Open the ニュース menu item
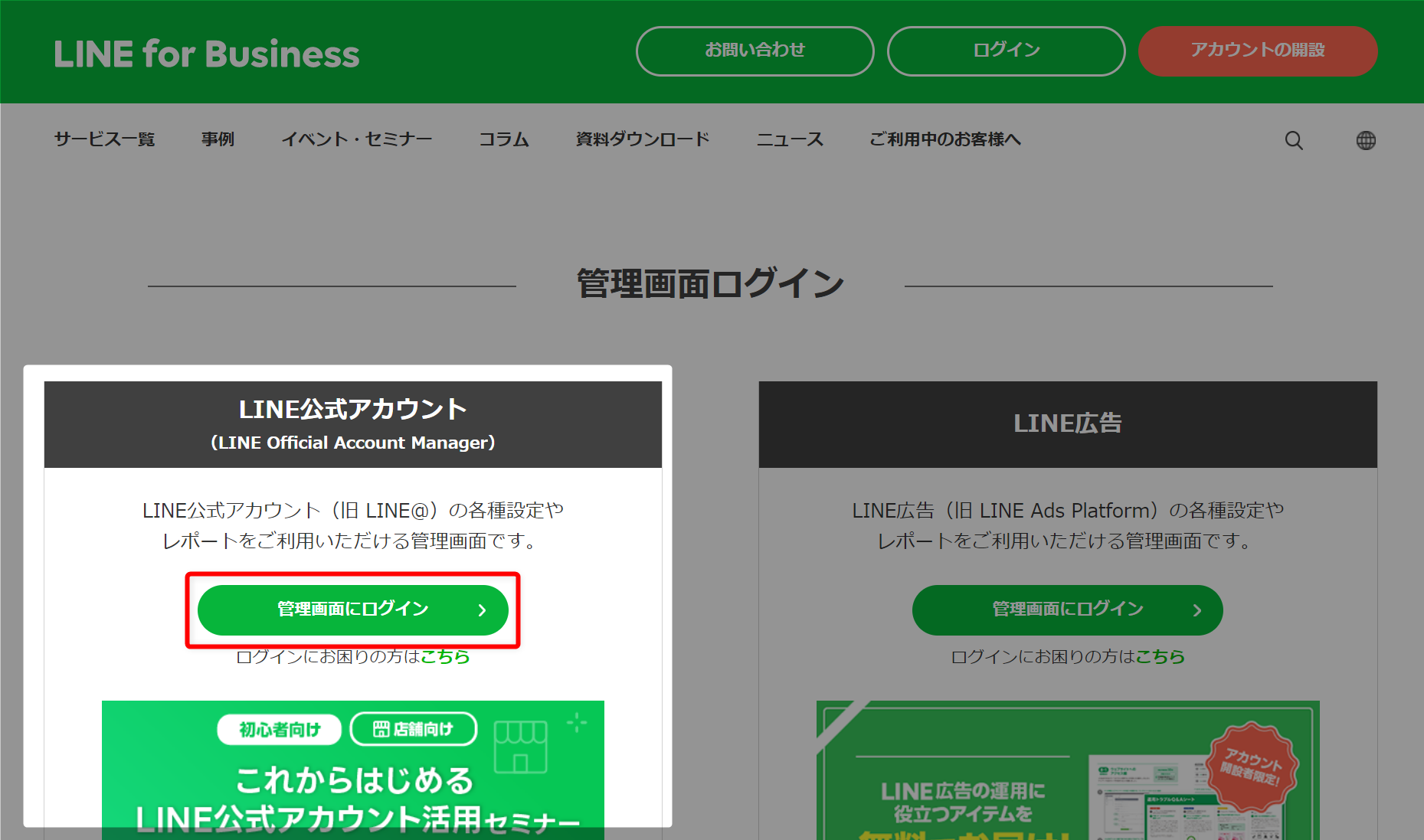The height and width of the screenshot is (840, 1424). pyautogui.click(x=790, y=139)
